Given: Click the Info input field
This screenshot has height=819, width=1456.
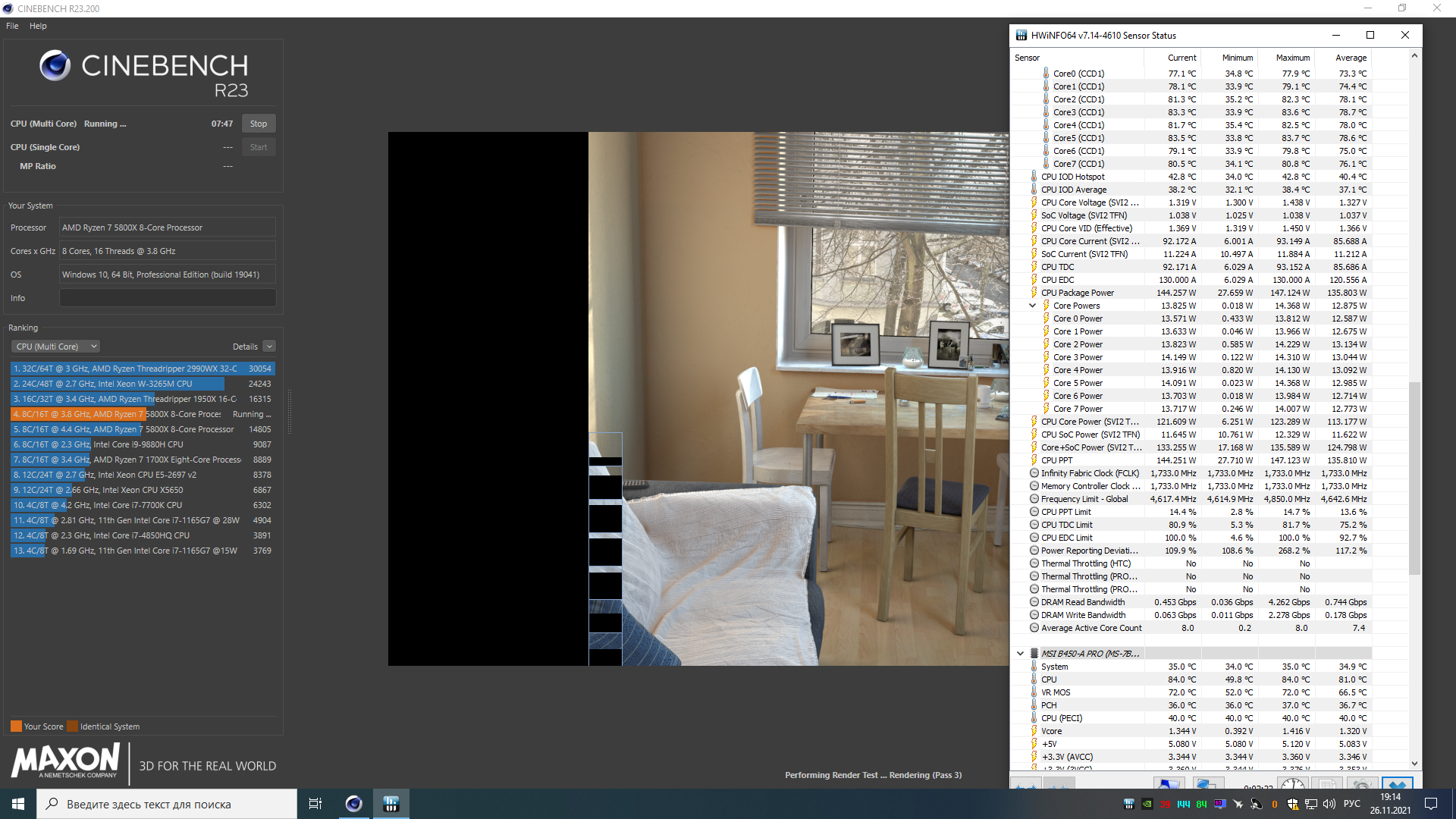Looking at the screenshot, I should click(x=168, y=298).
